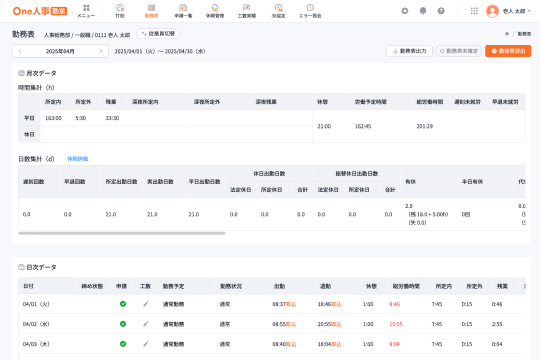The image size is (540, 360).
Task: Click the 勤務予定 column header
Action: click(173, 286)
